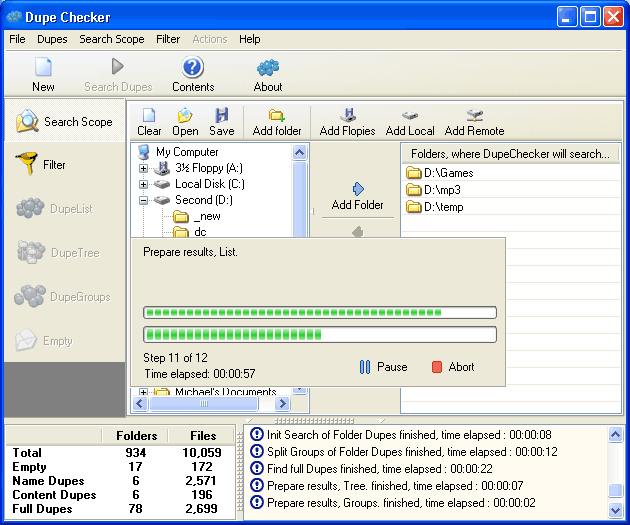Switch to DupeList sidebar view
Viewport: 630px width, 525px height.
click(x=64, y=208)
